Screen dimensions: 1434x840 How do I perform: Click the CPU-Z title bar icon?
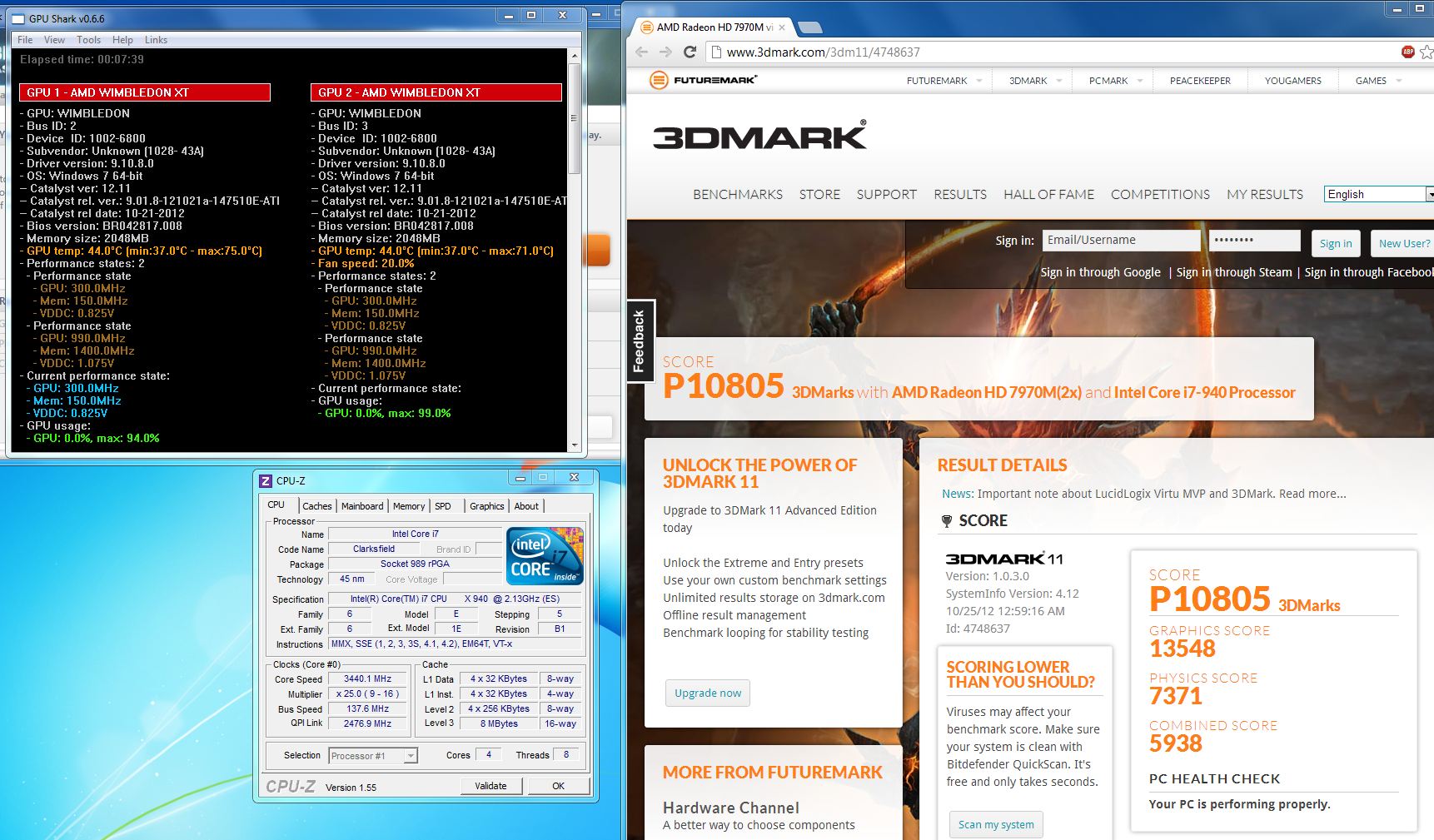(266, 480)
